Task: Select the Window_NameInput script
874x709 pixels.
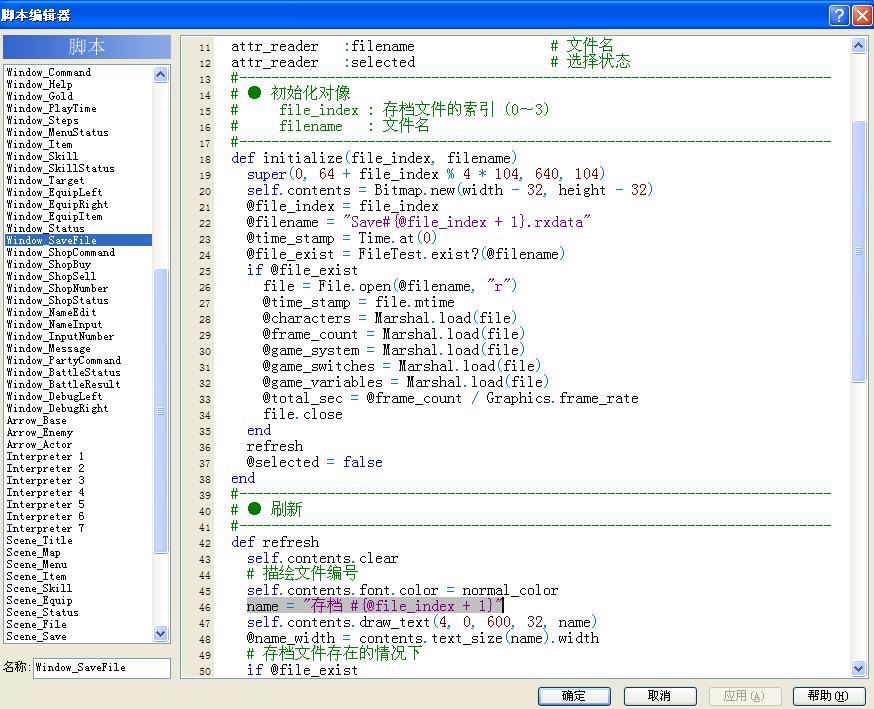Action: [x=54, y=324]
